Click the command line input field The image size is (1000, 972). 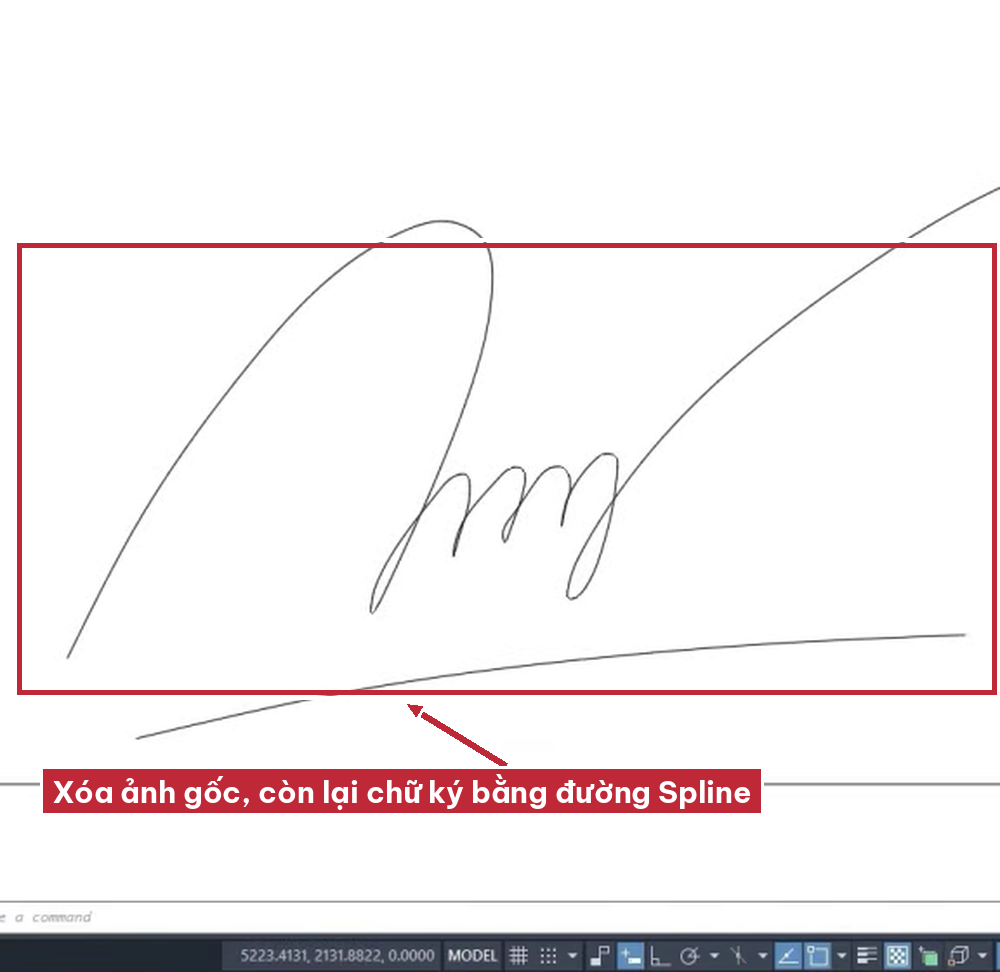[500, 917]
